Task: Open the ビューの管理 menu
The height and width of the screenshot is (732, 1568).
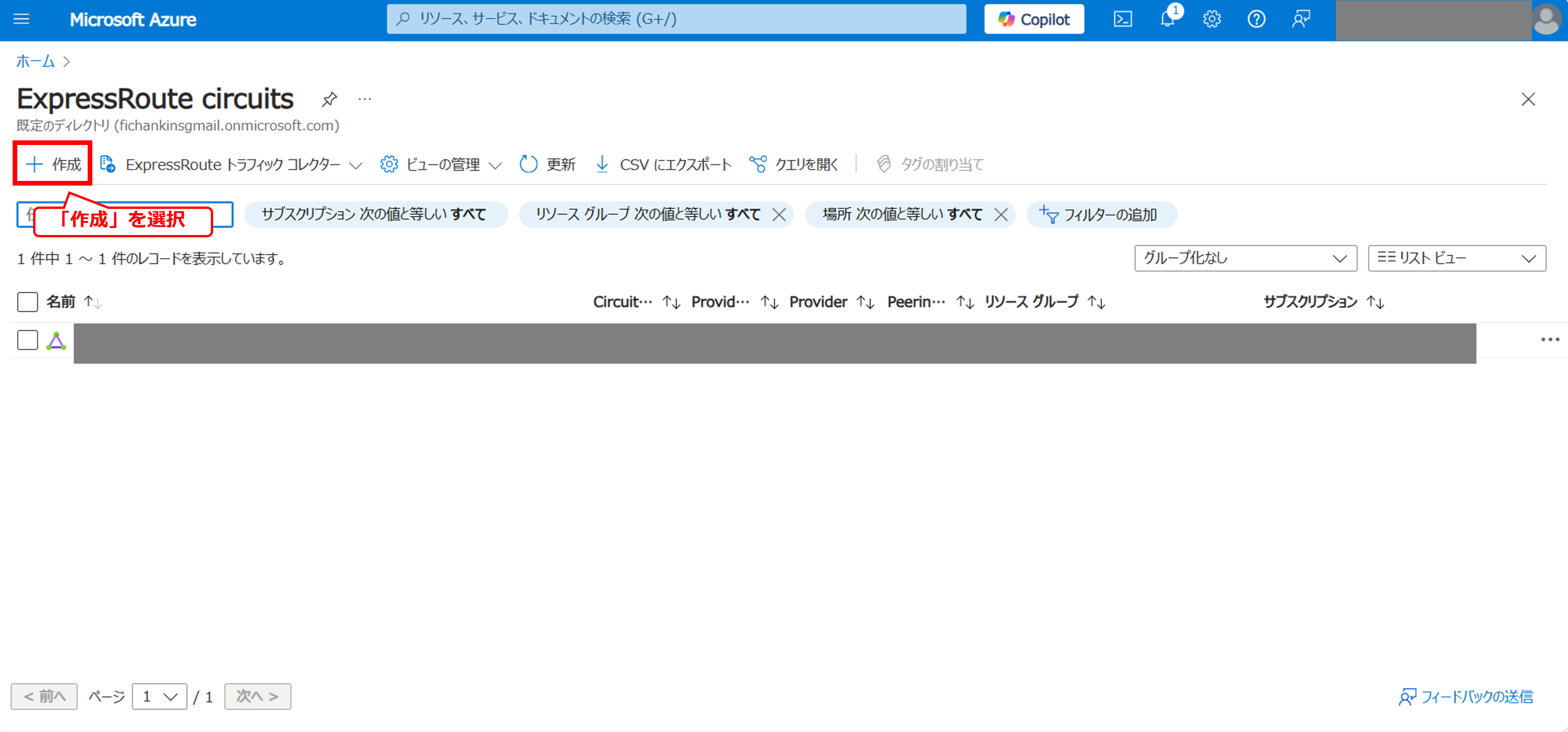Action: (x=441, y=164)
